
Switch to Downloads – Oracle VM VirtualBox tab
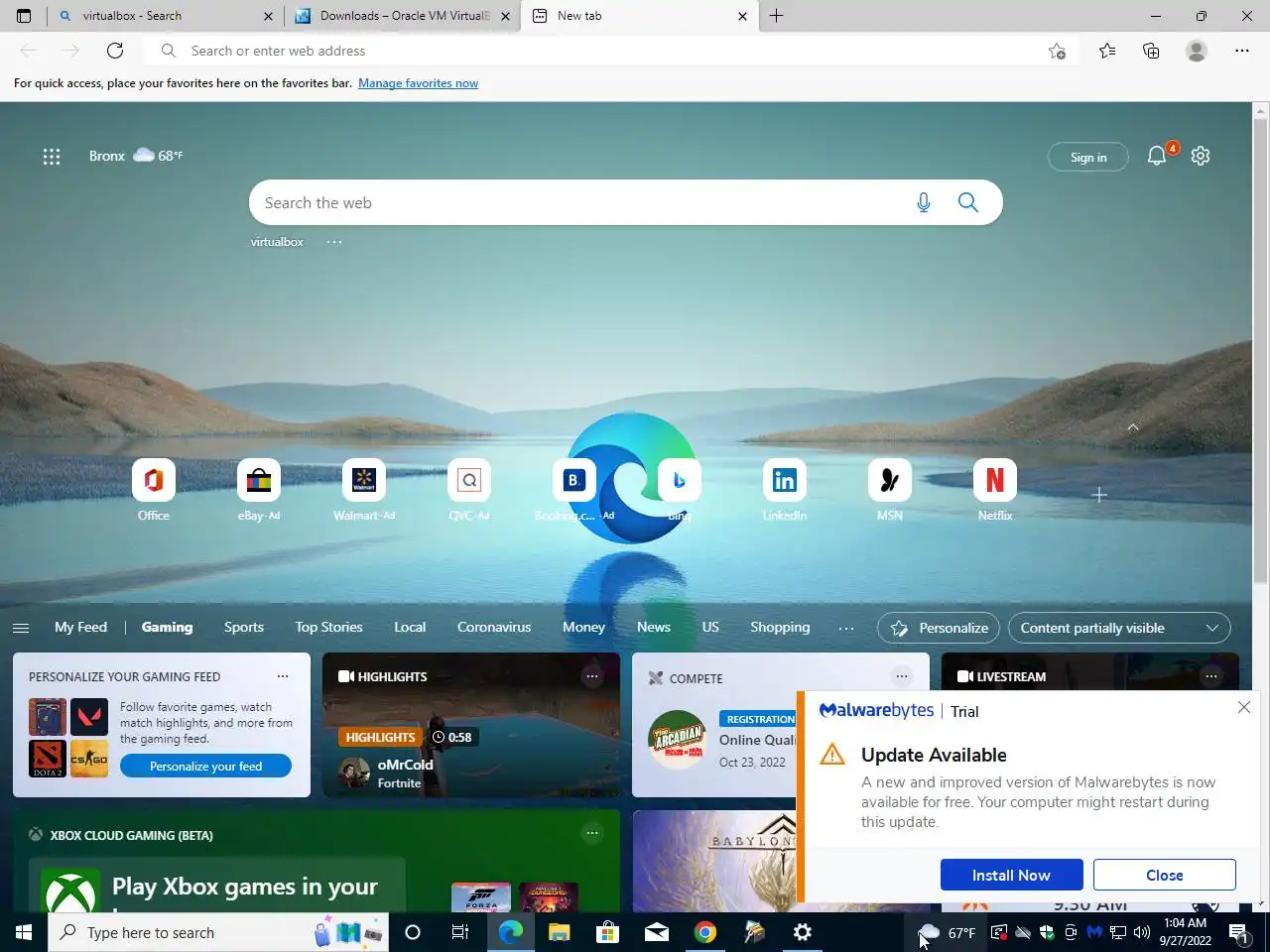(x=402, y=16)
